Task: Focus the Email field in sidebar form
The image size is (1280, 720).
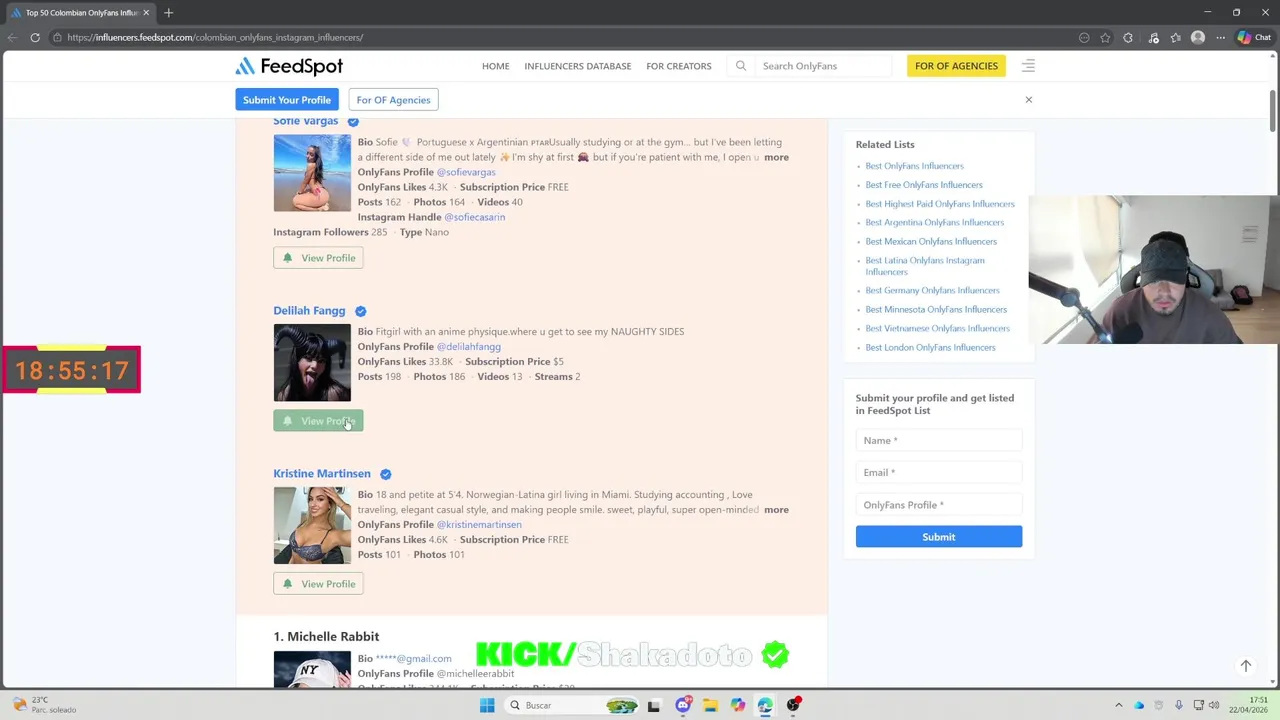Action: (x=938, y=473)
